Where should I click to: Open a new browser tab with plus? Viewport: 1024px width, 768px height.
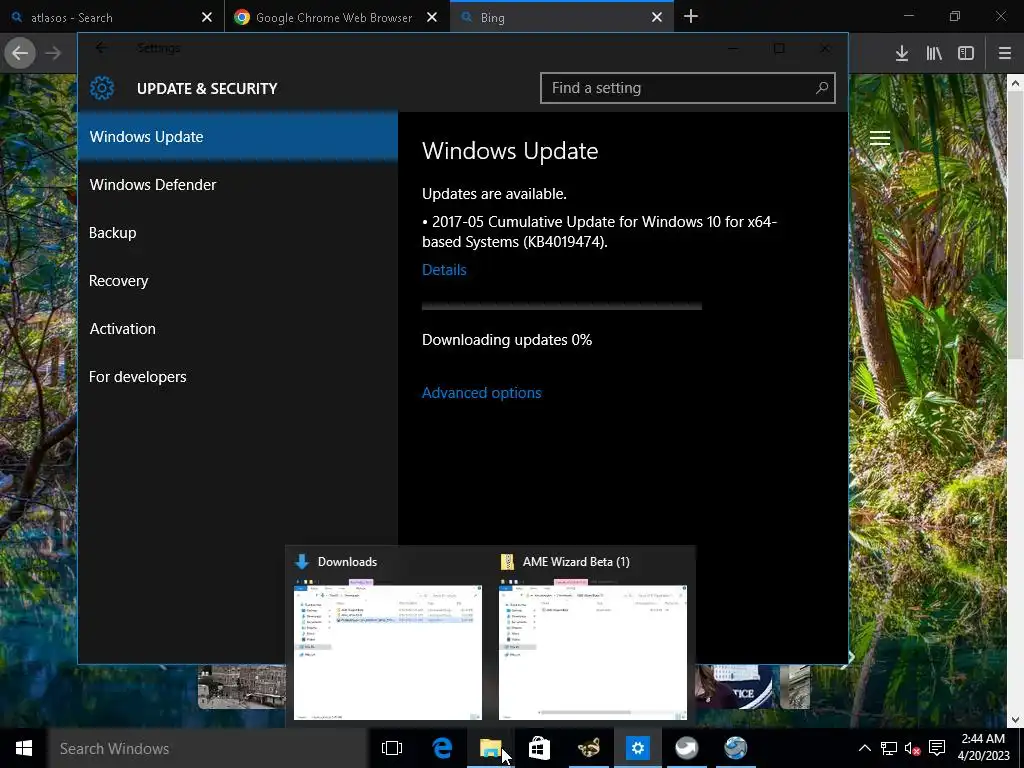coord(690,17)
